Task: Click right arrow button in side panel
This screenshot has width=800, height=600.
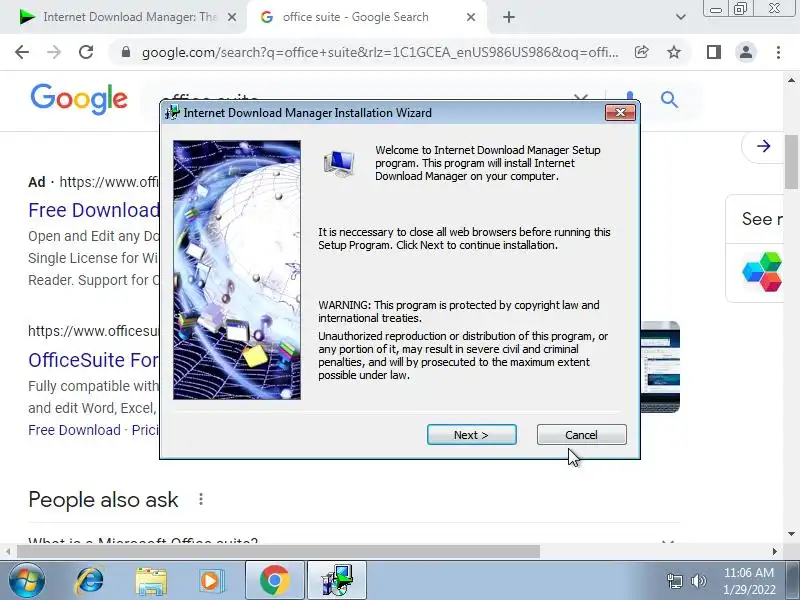Action: pyautogui.click(x=763, y=146)
